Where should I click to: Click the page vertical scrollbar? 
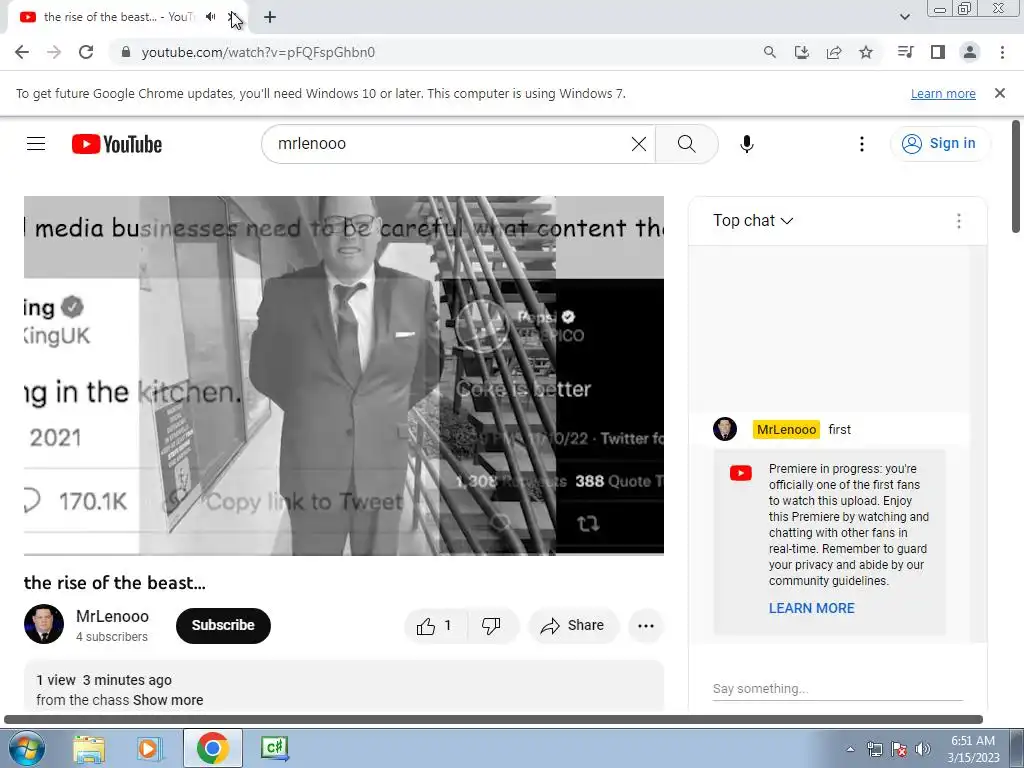click(1016, 176)
